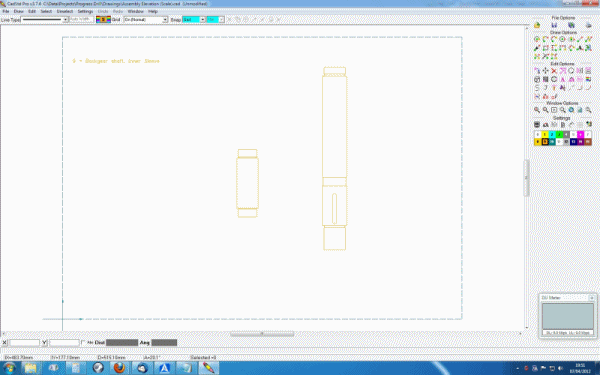Click the long shaft outline in the drawing
The height and width of the screenshot is (375, 600).
click(x=334, y=159)
